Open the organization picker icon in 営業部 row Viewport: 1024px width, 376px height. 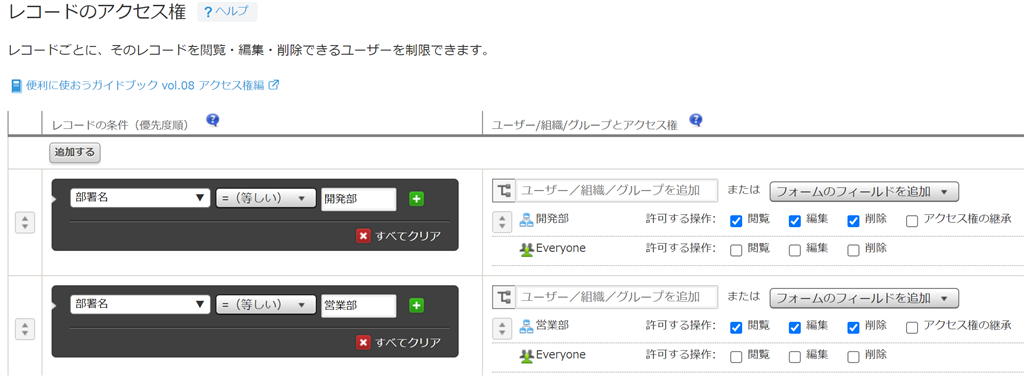tap(504, 298)
